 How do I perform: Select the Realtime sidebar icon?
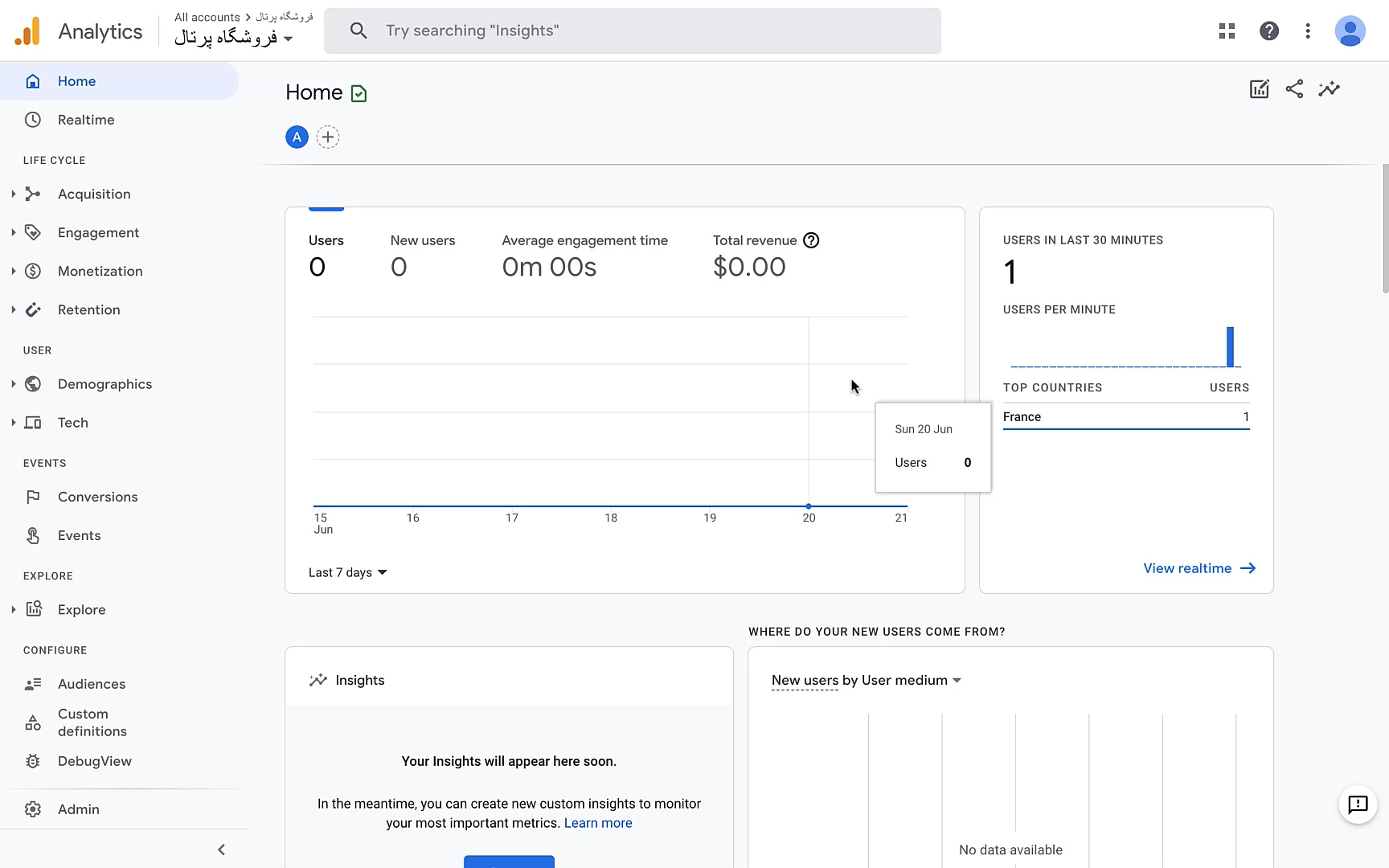32,119
